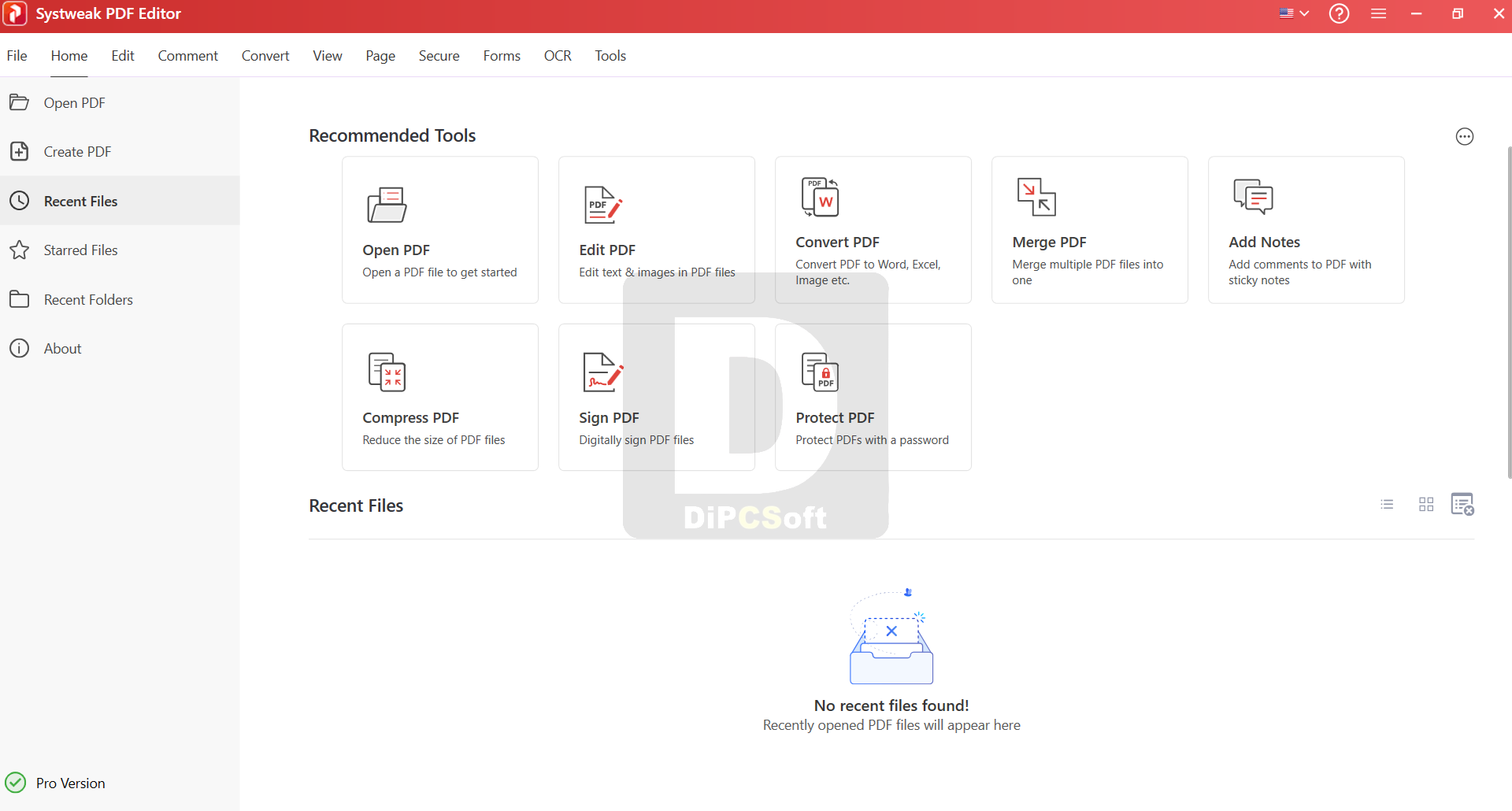This screenshot has width=1512, height=811.
Task: Open the language flag dropdown
Action: click(x=1294, y=13)
